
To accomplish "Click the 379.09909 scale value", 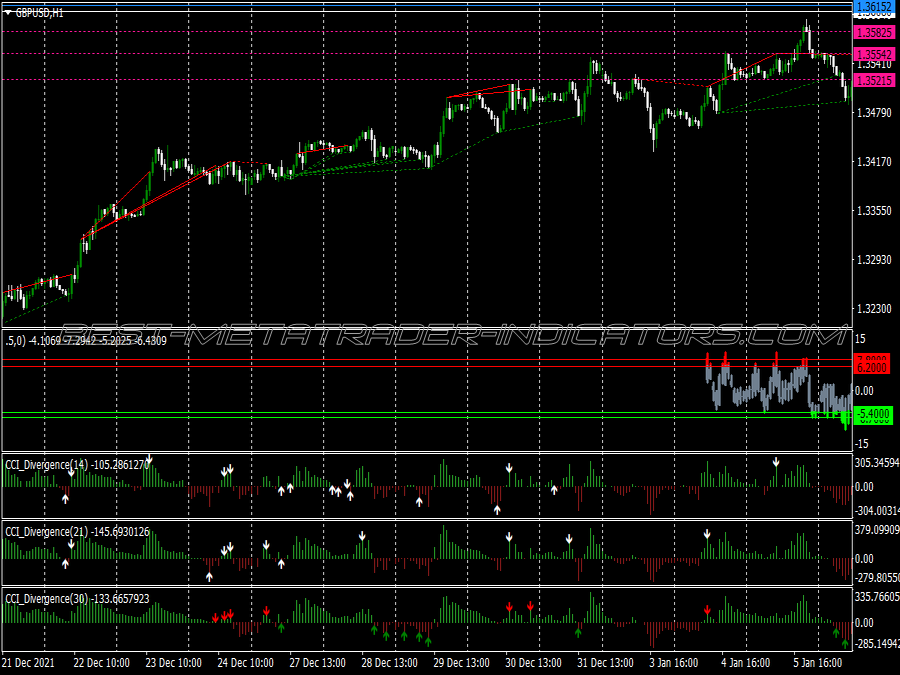I will pyautogui.click(x=877, y=530).
